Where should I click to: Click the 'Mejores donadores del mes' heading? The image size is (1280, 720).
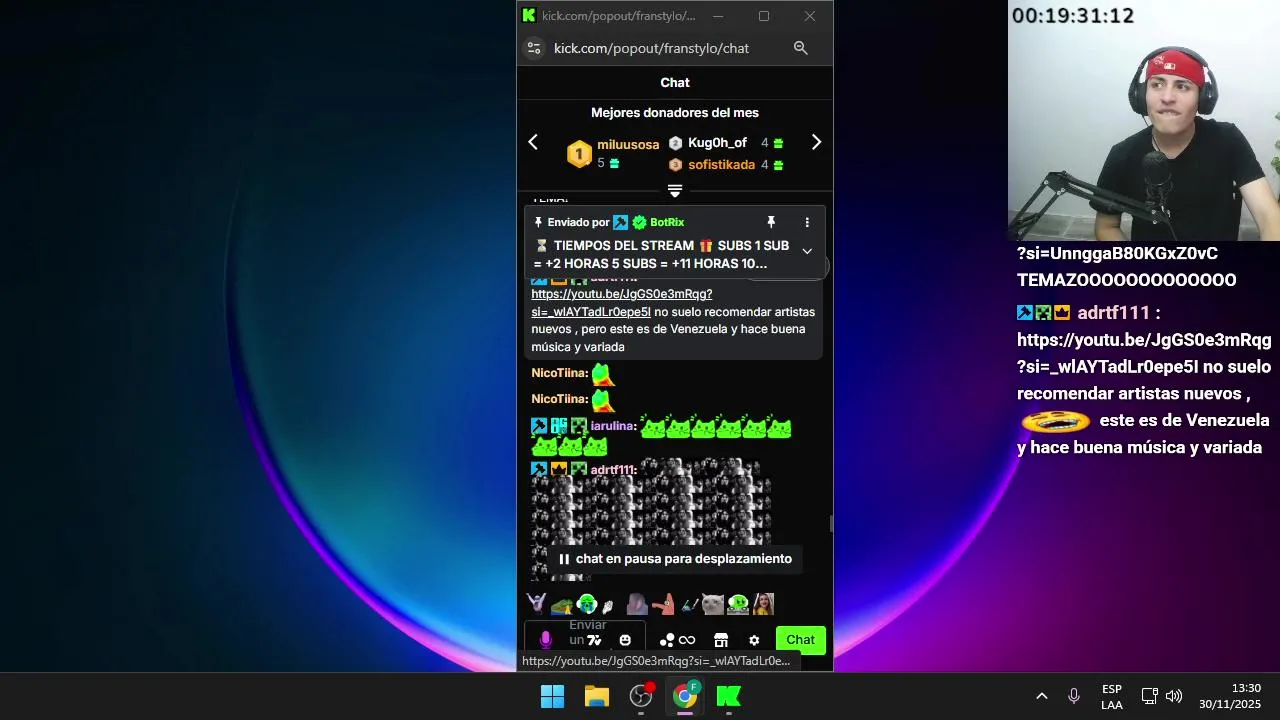[x=675, y=113]
